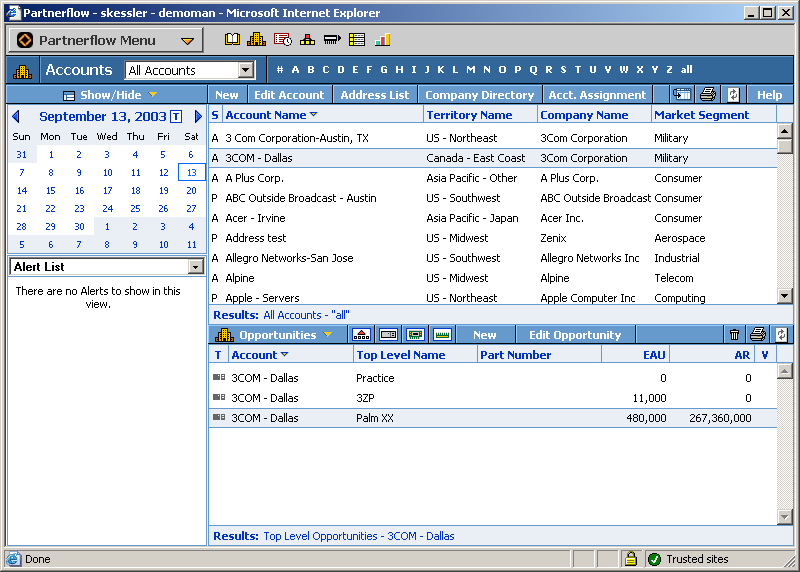Click type icon of Palm XX row
This screenshot has height=572, width=800.
click(x=219, y=417)
